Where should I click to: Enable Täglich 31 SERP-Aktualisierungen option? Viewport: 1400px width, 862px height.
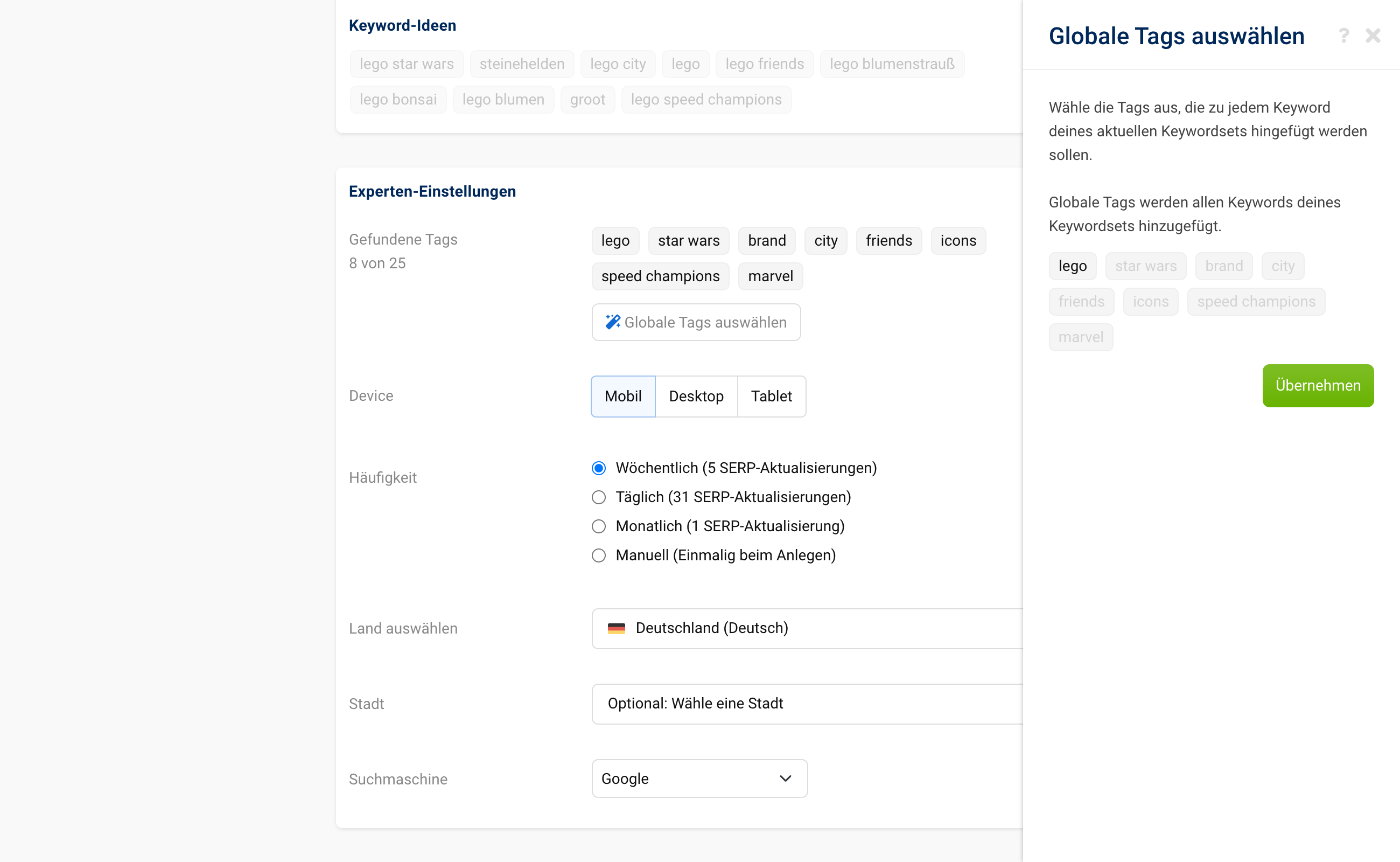598,497
